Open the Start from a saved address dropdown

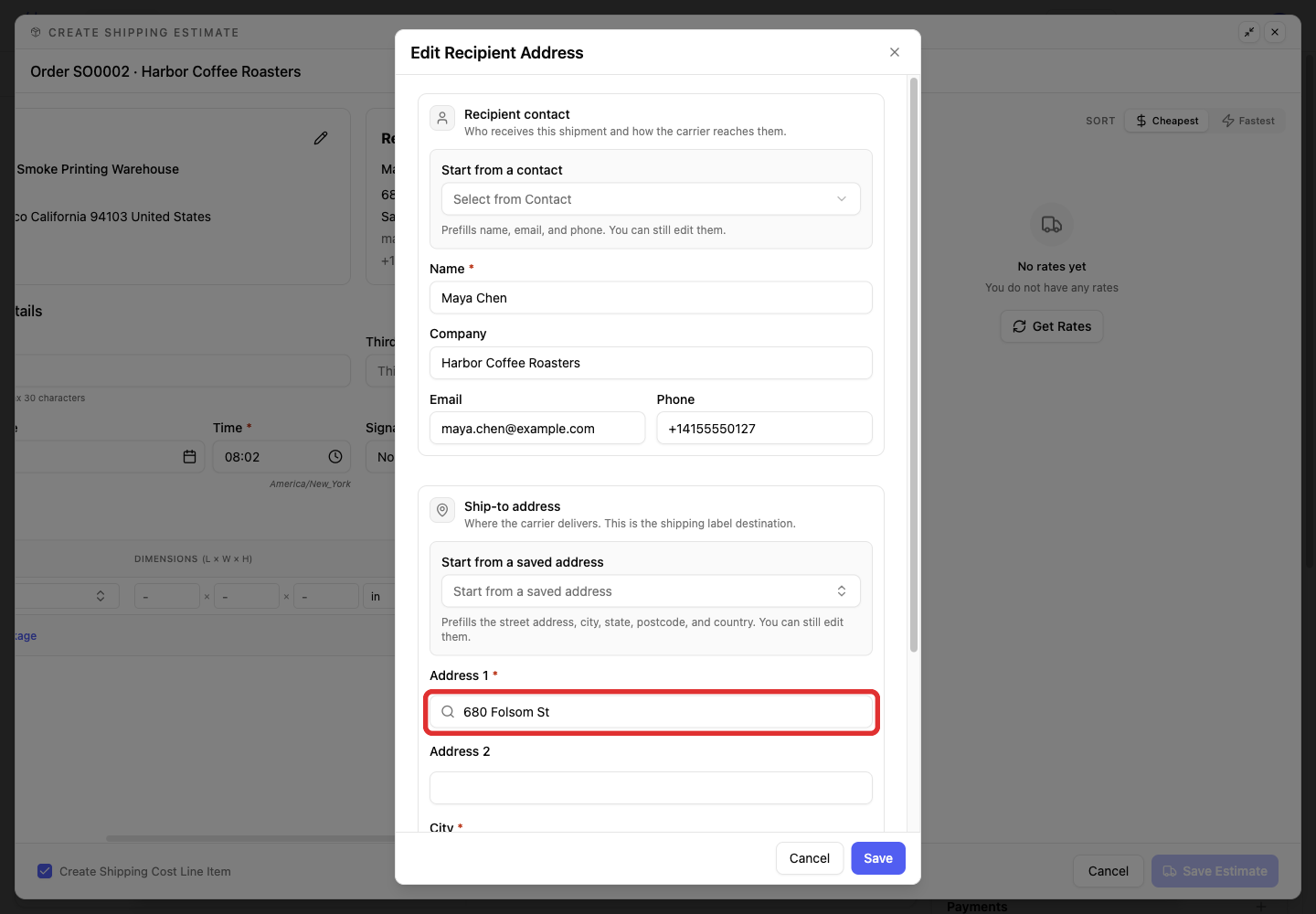click(651, 591)
